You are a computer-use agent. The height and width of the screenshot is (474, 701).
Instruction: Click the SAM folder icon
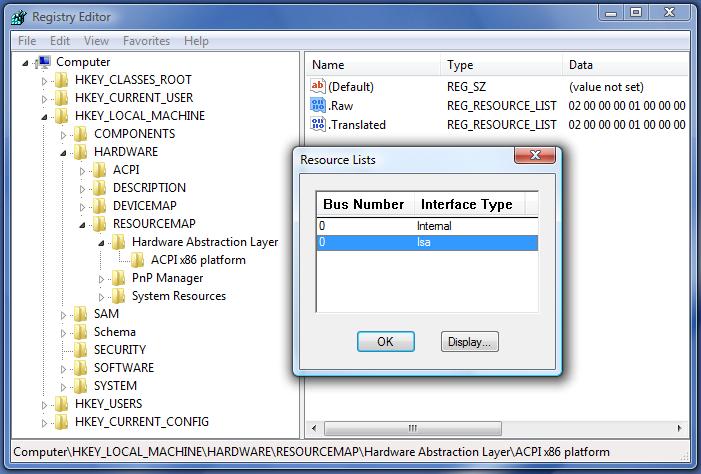pyautogui.click(x=80, y=314)
